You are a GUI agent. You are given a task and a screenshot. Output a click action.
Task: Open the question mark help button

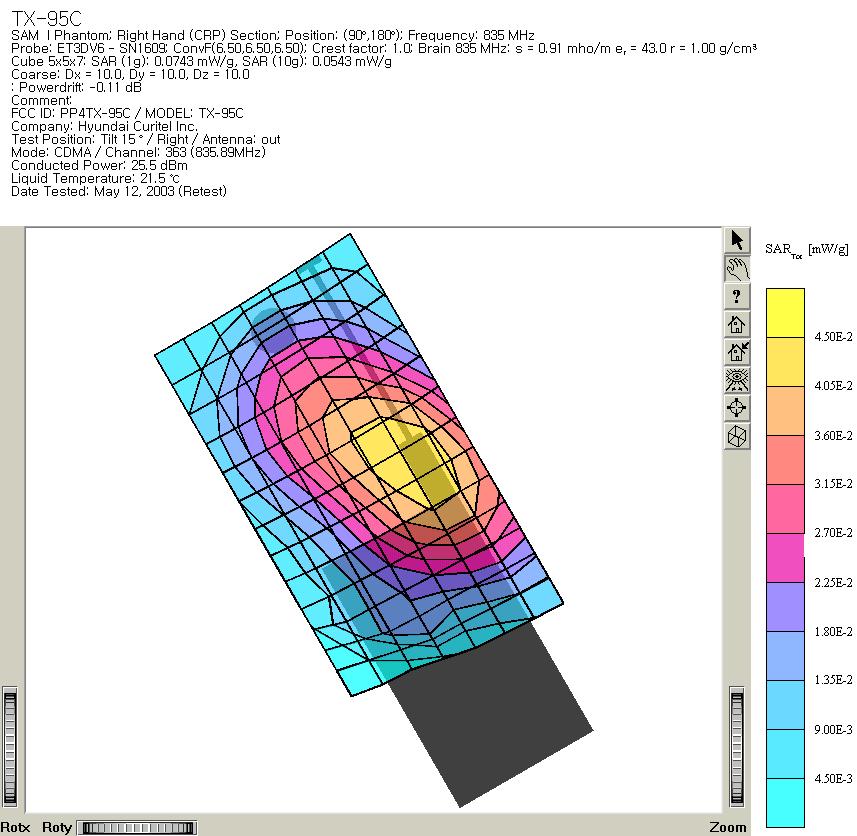point(737,296)
